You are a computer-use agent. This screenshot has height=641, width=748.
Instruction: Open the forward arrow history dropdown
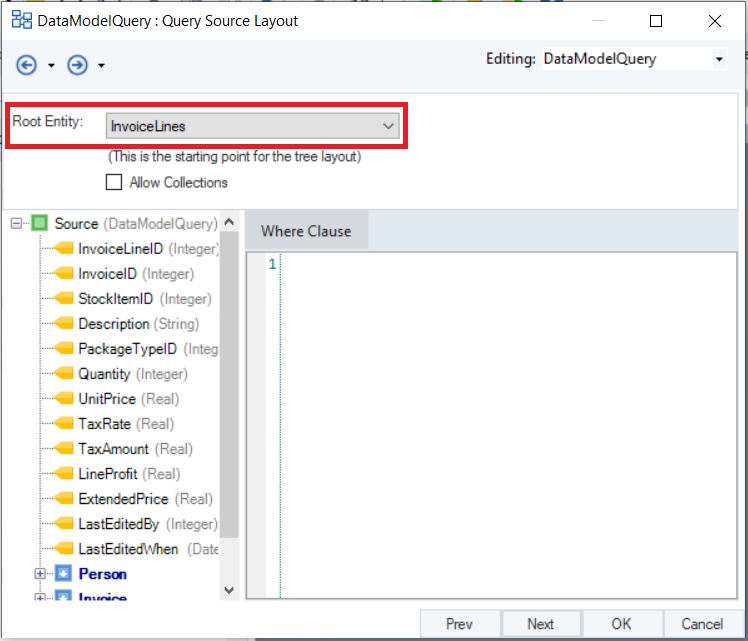pyautogui.click(x=101, y=65)
